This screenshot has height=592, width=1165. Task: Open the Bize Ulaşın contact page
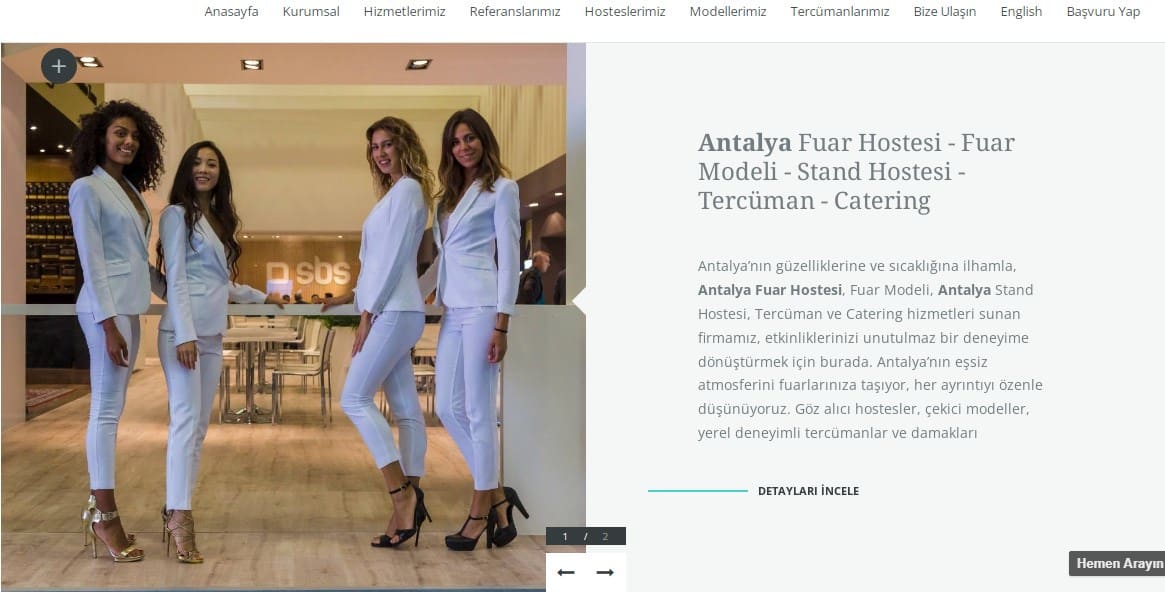coord(944,11)
